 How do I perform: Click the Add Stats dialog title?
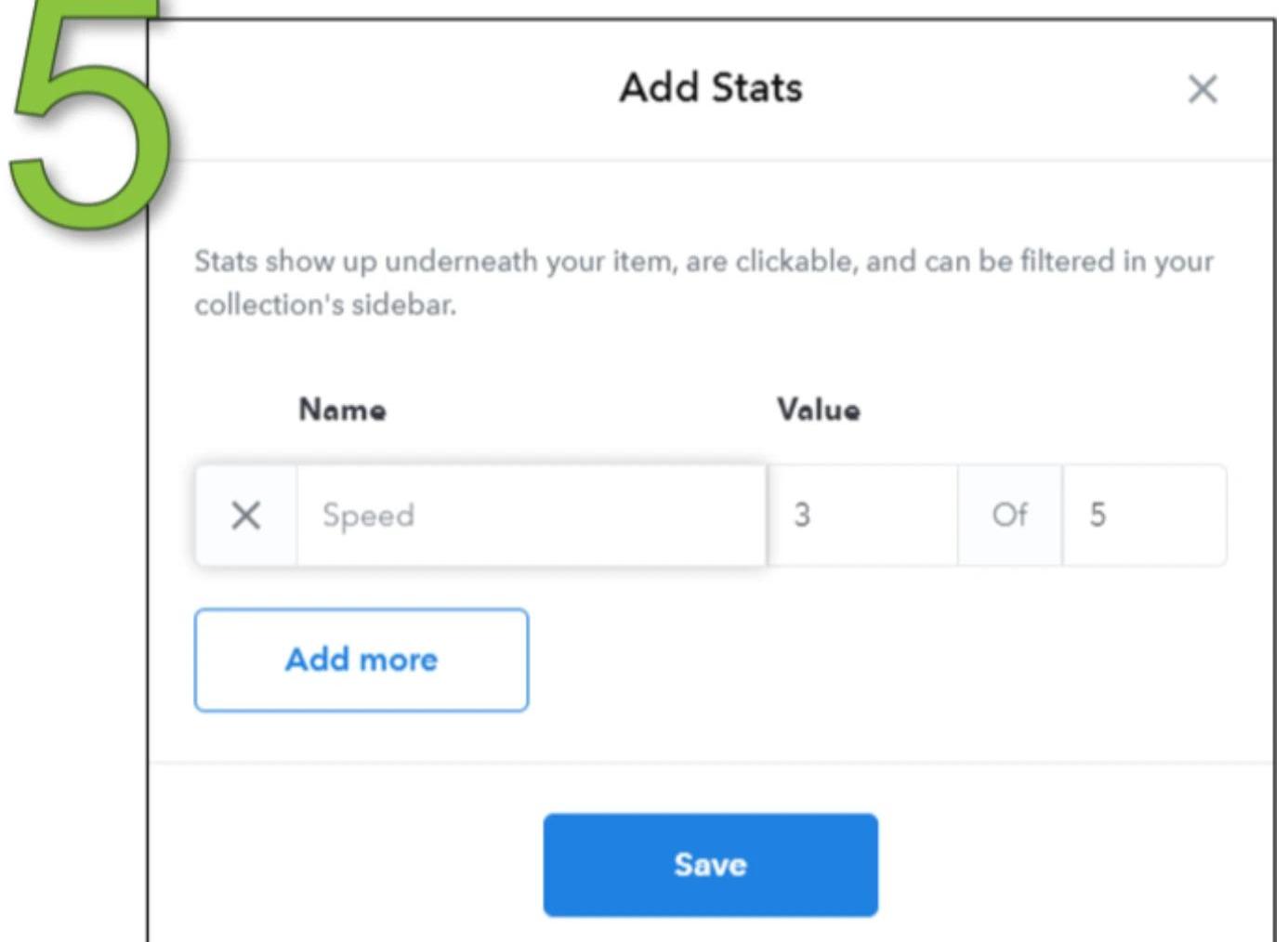coord(711,88)
